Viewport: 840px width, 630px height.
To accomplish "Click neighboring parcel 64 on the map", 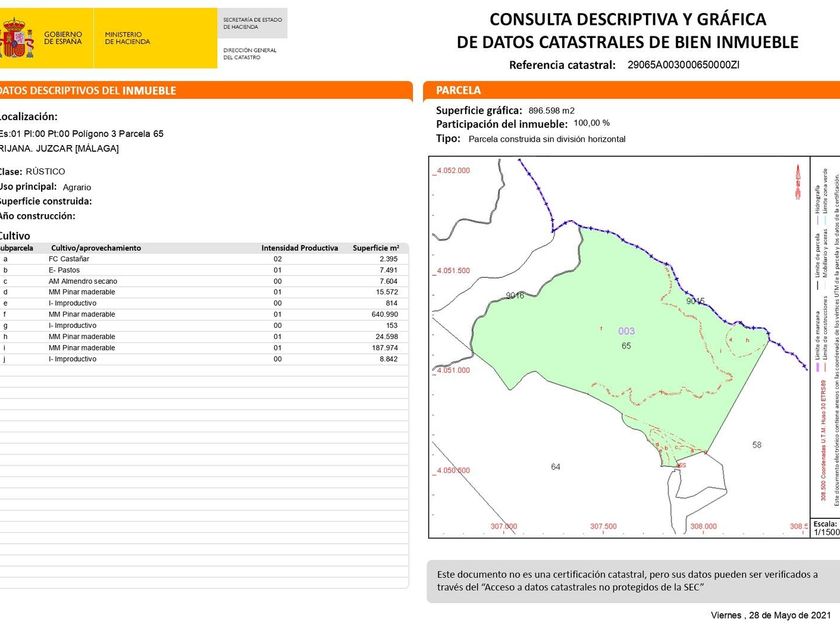I will click(556, 467).
